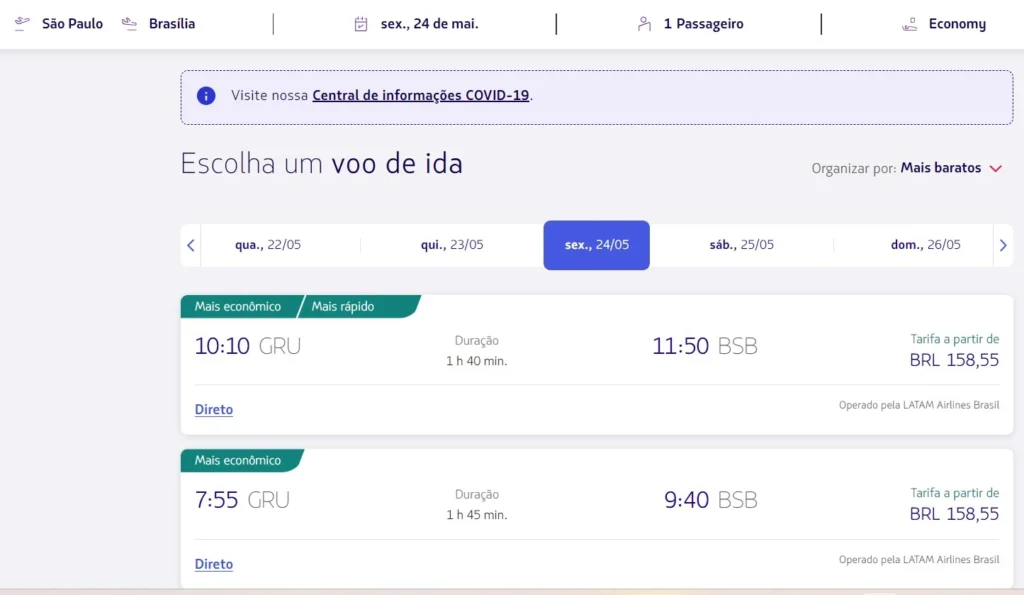Show later dates with right arrow
This screenshot has width=1024, height=595.
point(1003,245)
